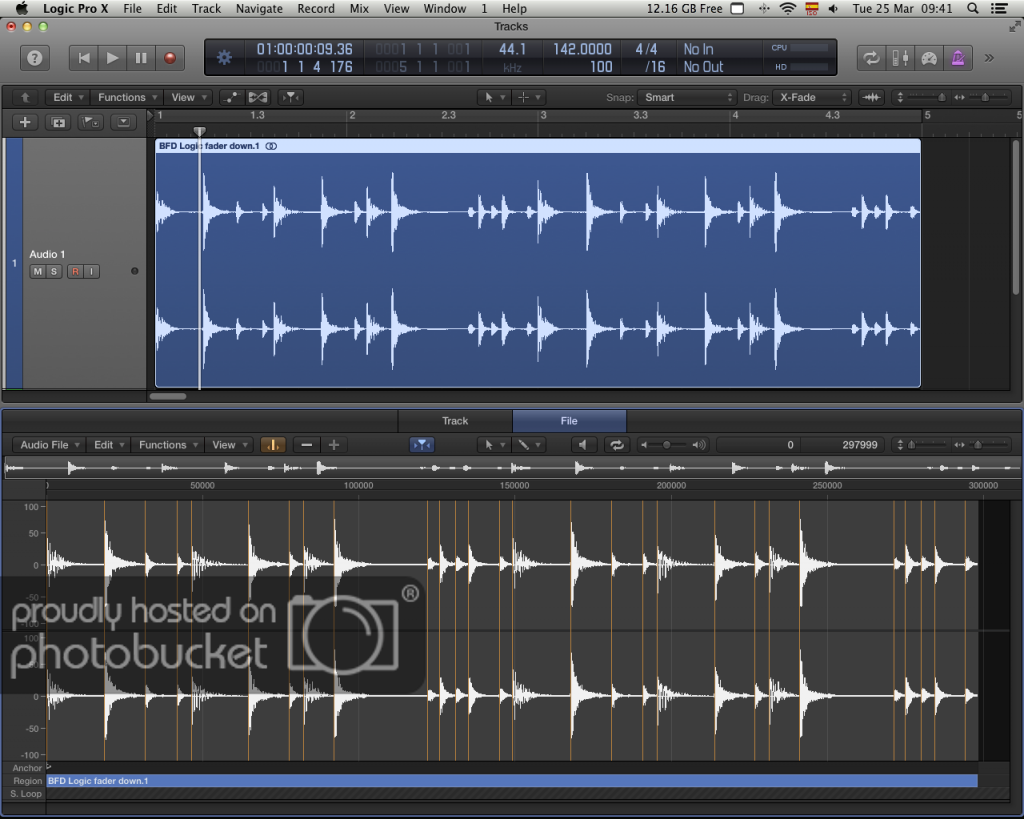
Task: Expand the Audio File menu in editor
Action: (x=49, y=445)
